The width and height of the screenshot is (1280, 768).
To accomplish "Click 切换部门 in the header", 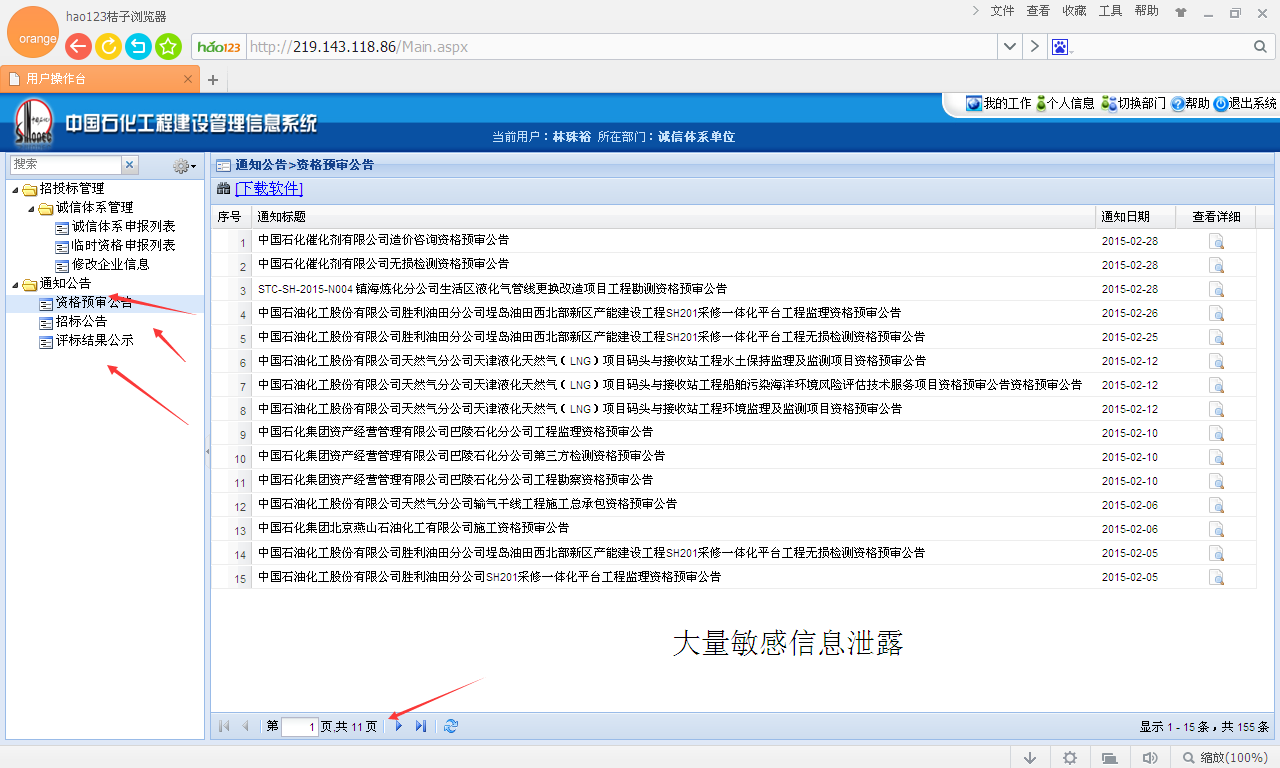I will (1133, 103).
